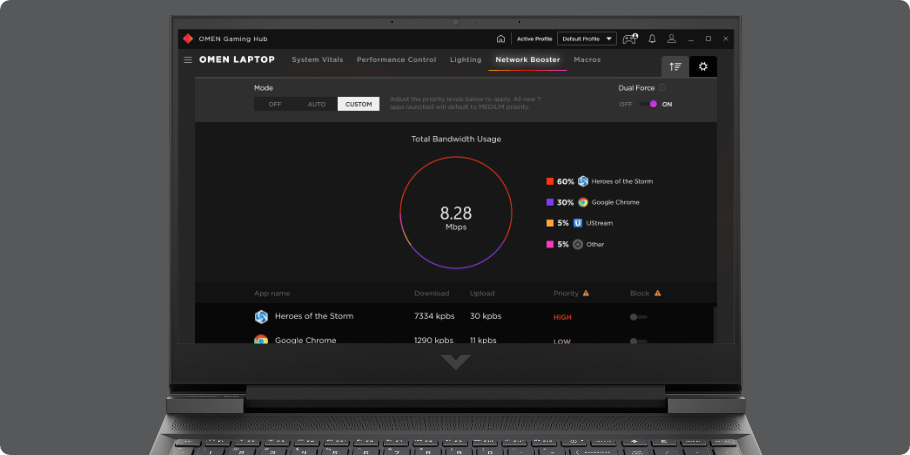910x455 pixels.
Task: Toggle Block switch for Google Chrome
Action: click(638, 341)
